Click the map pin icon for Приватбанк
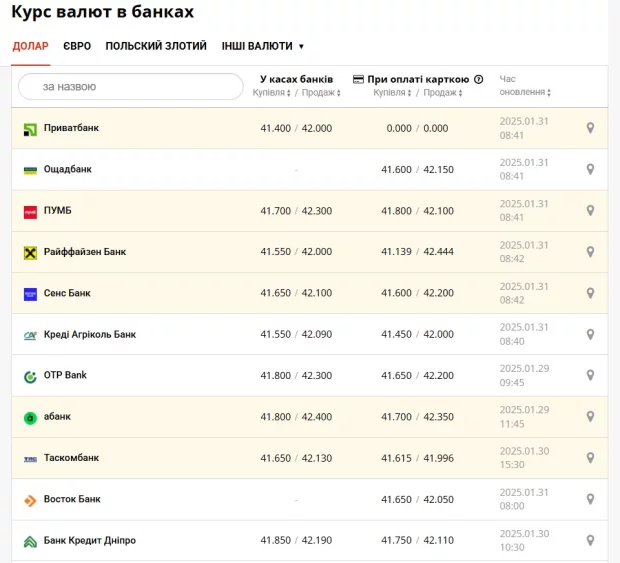 [x=590, y=128]
